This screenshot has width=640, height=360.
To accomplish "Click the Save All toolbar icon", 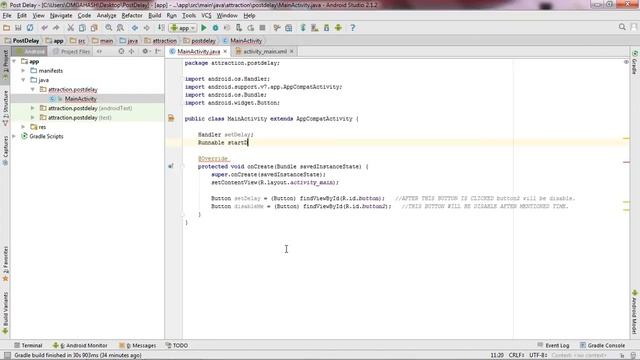I will point(18,28).
